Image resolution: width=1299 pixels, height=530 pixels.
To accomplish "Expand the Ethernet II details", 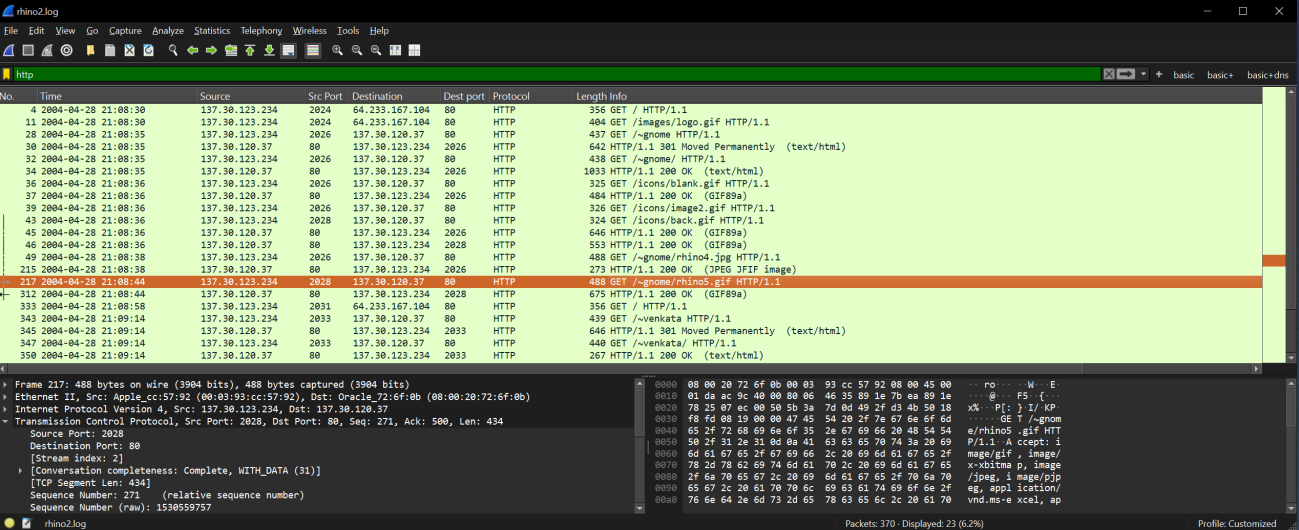I will click(7, 397).
